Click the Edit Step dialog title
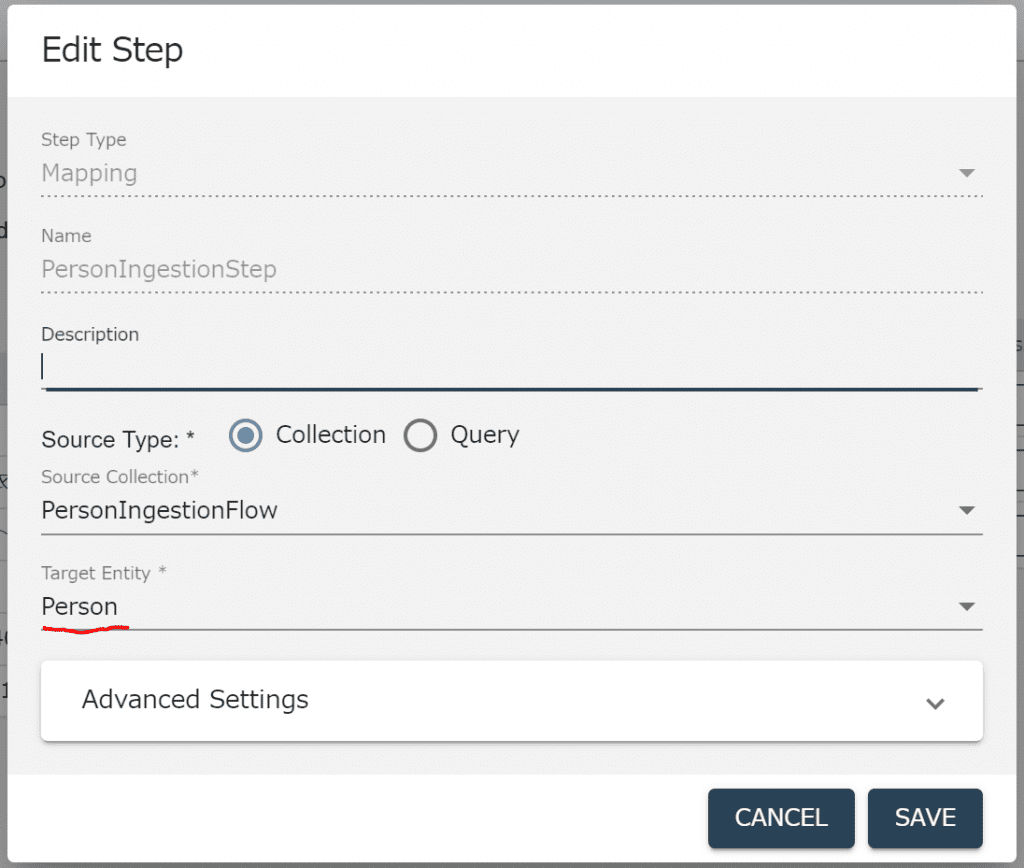 (112, 50)
